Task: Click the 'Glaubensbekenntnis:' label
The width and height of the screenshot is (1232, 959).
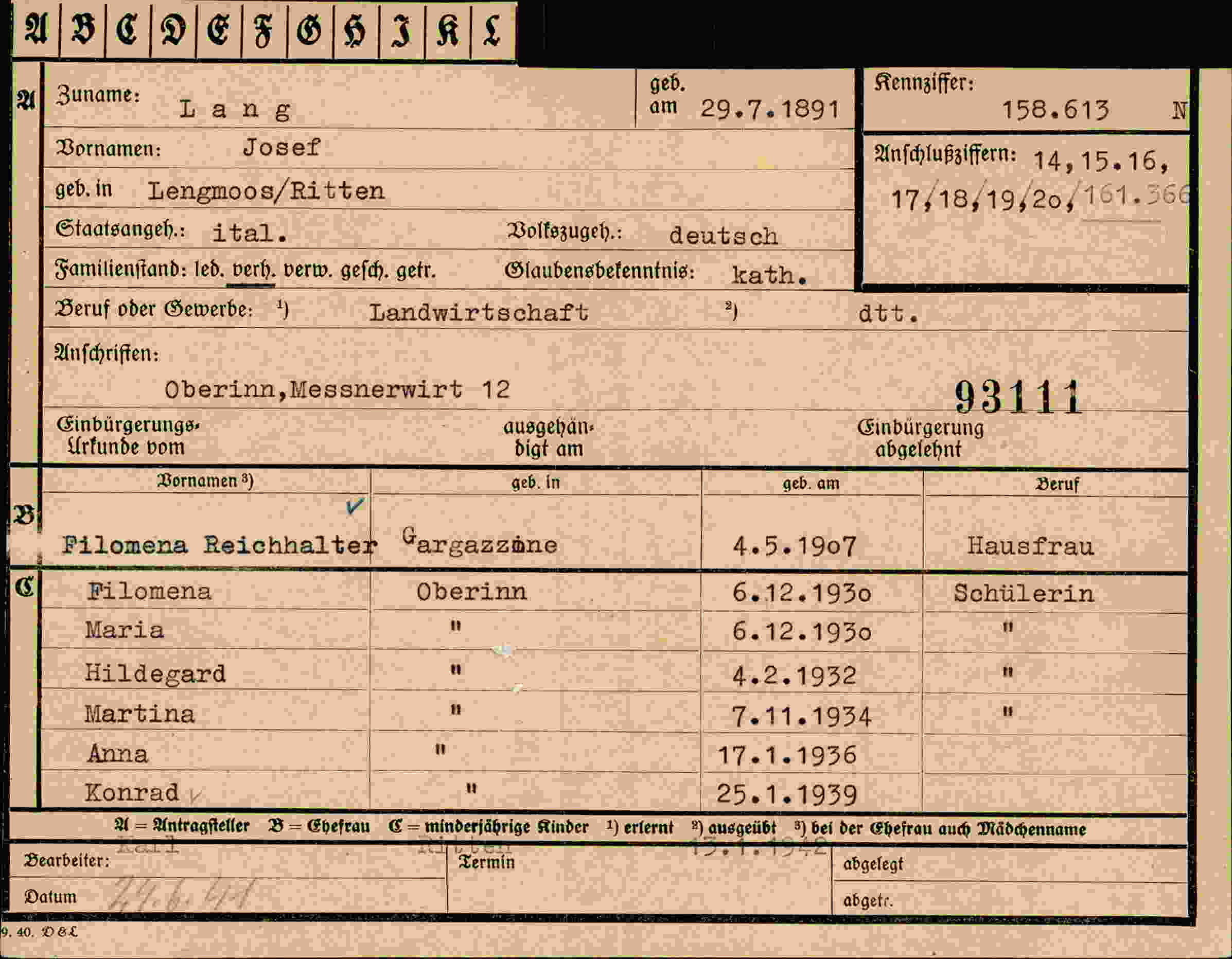Action: point(599,271)
